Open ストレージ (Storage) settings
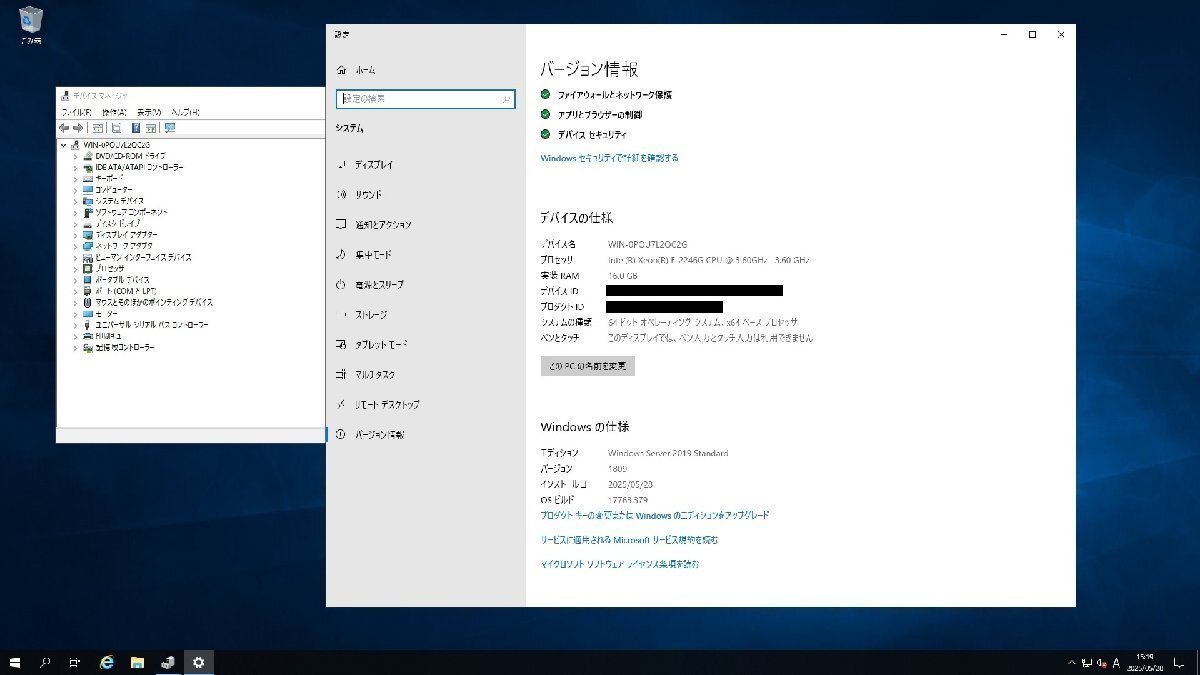Viewport: 1200px width, 675px height. (x=369, y=314)
